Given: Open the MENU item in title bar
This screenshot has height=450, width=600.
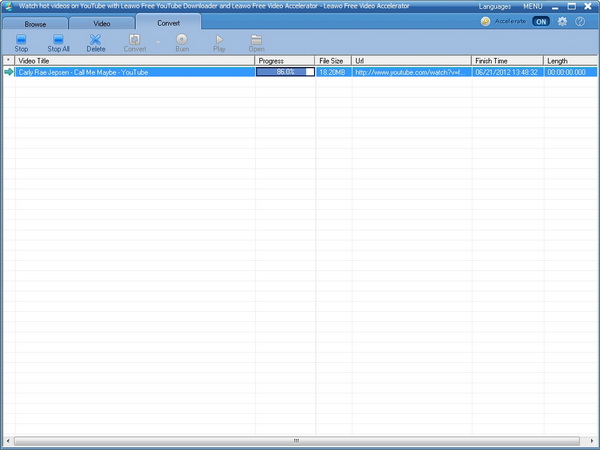Looking at the screenshot, I should pyautogui.click(x=533, y=7).
